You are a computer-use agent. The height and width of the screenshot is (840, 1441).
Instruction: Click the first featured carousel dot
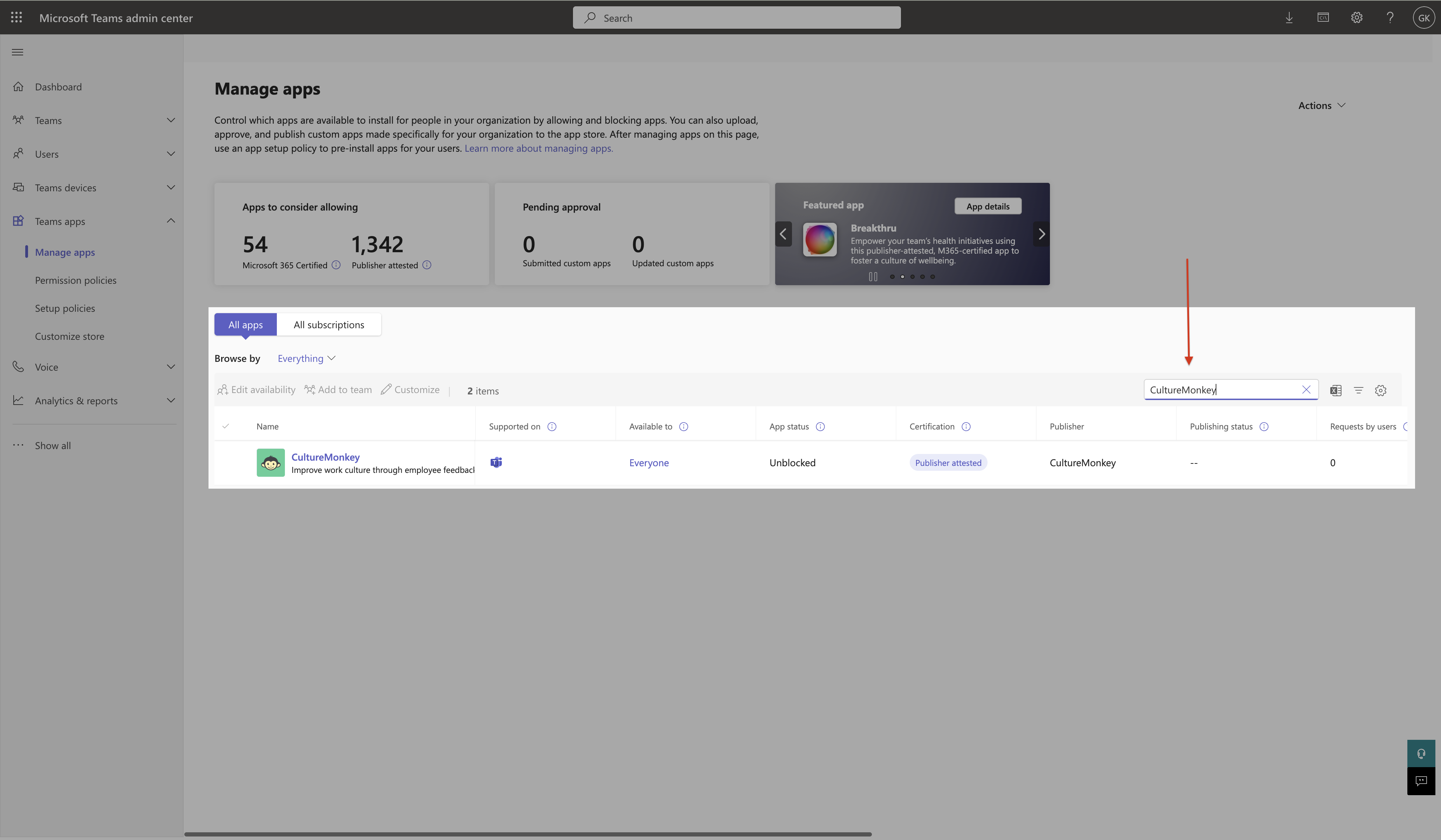coord(892,277)
